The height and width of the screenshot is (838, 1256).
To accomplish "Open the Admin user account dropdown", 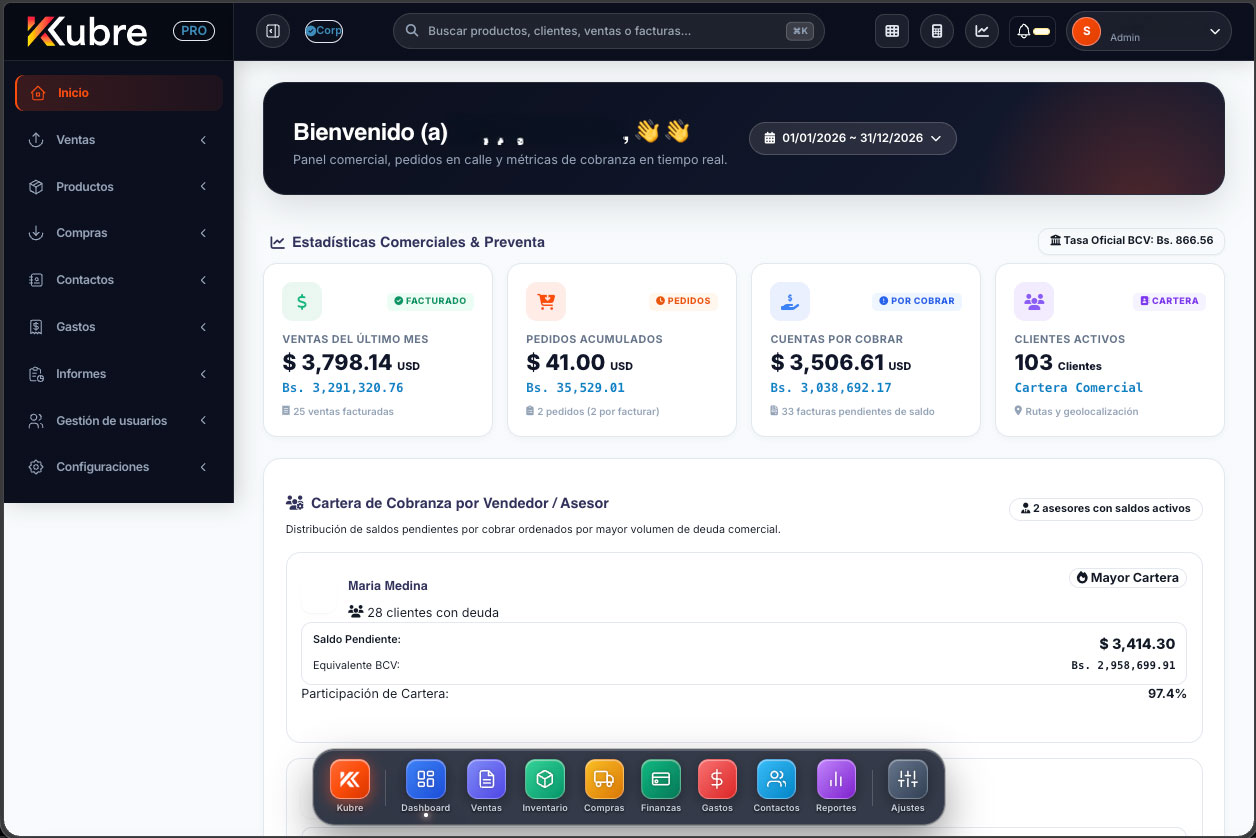I will click(x=1148, y=31).
